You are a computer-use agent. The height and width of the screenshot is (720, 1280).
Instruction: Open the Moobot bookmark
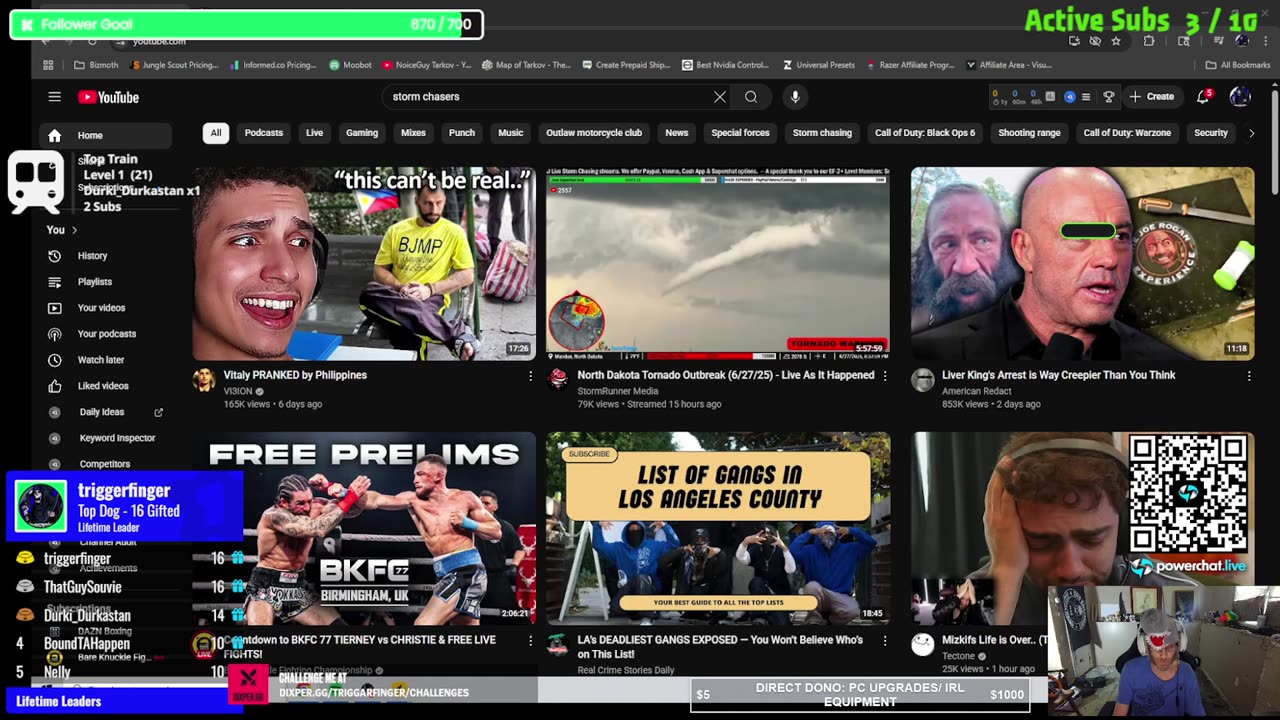[x=350, y=65]
